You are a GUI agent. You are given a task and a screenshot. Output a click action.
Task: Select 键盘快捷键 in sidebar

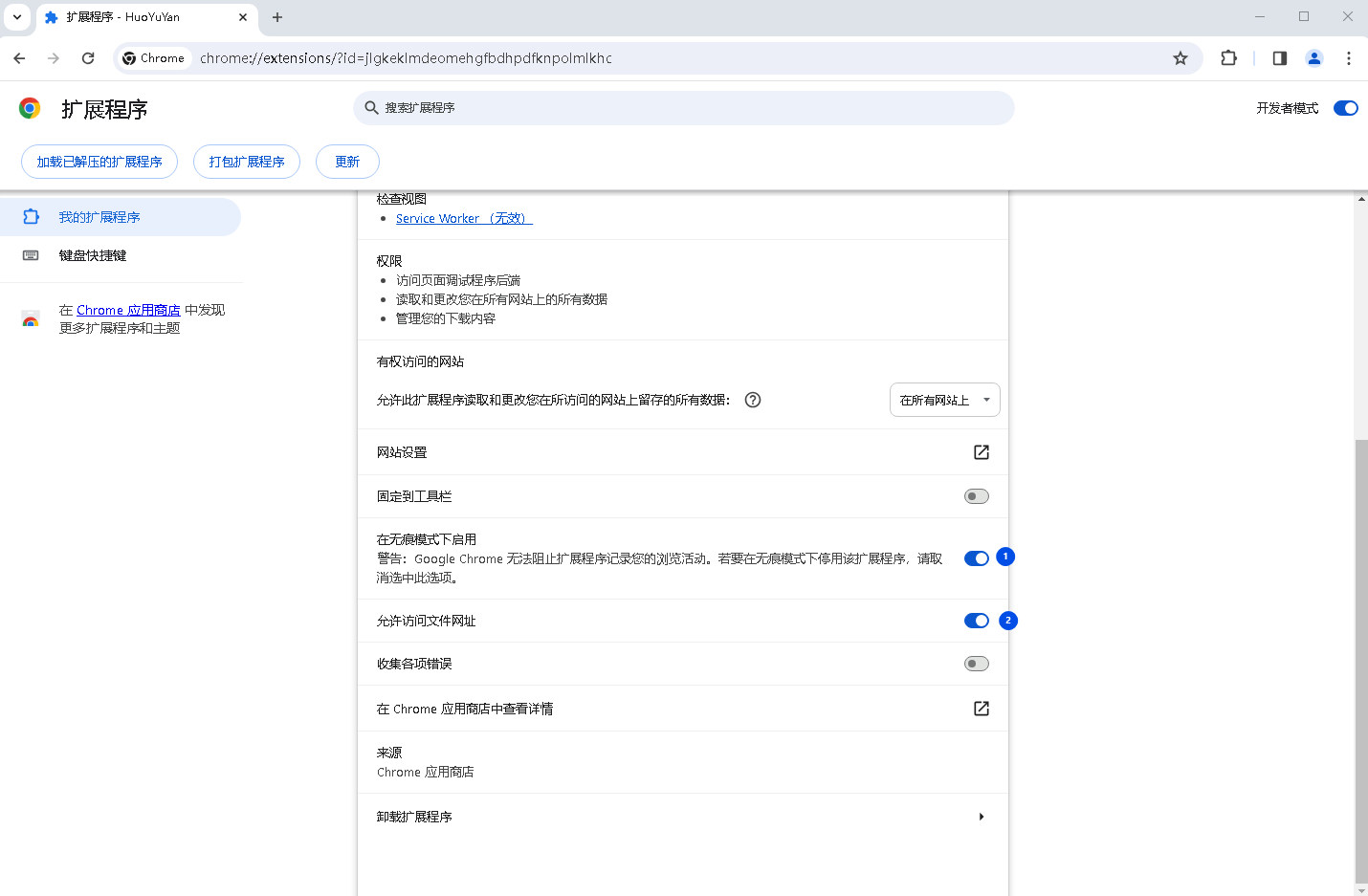(120, 255)
